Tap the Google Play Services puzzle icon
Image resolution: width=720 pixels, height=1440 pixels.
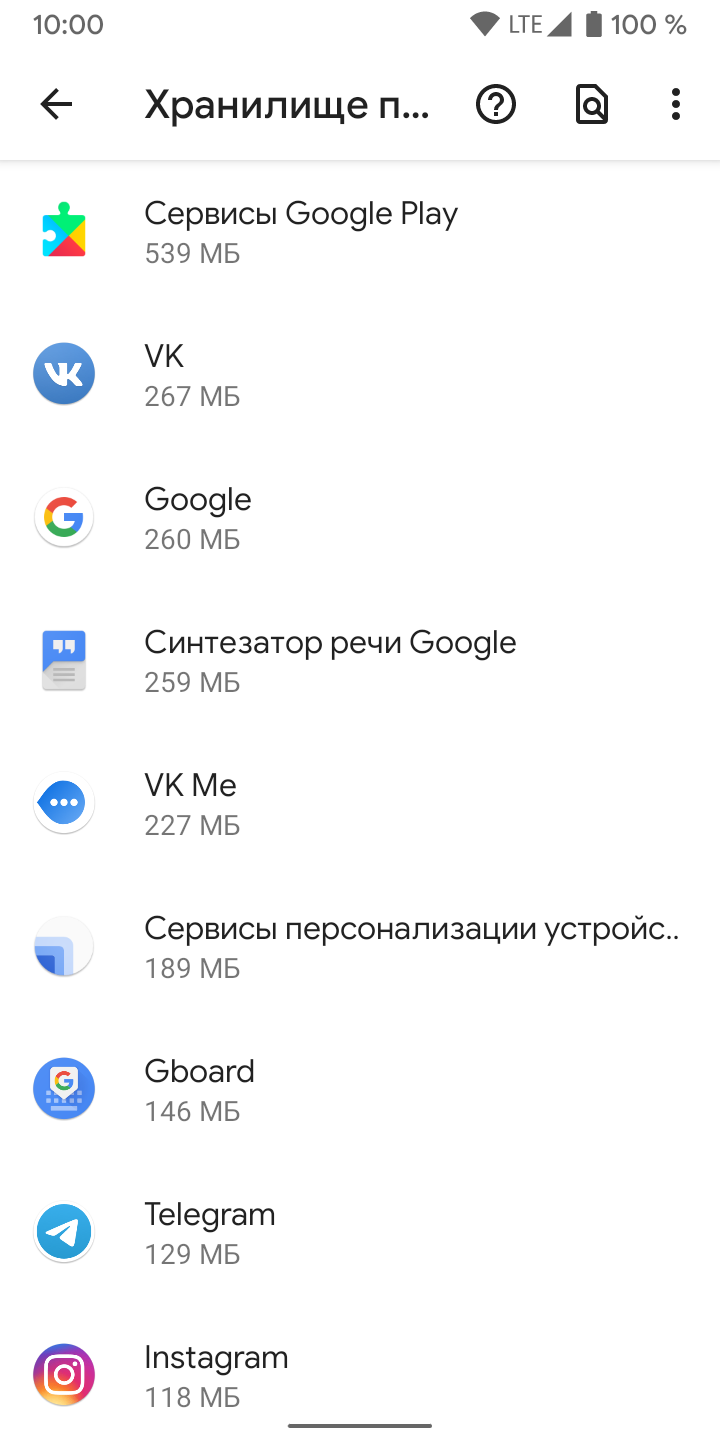pyautogui.click(x=64, y=231)
